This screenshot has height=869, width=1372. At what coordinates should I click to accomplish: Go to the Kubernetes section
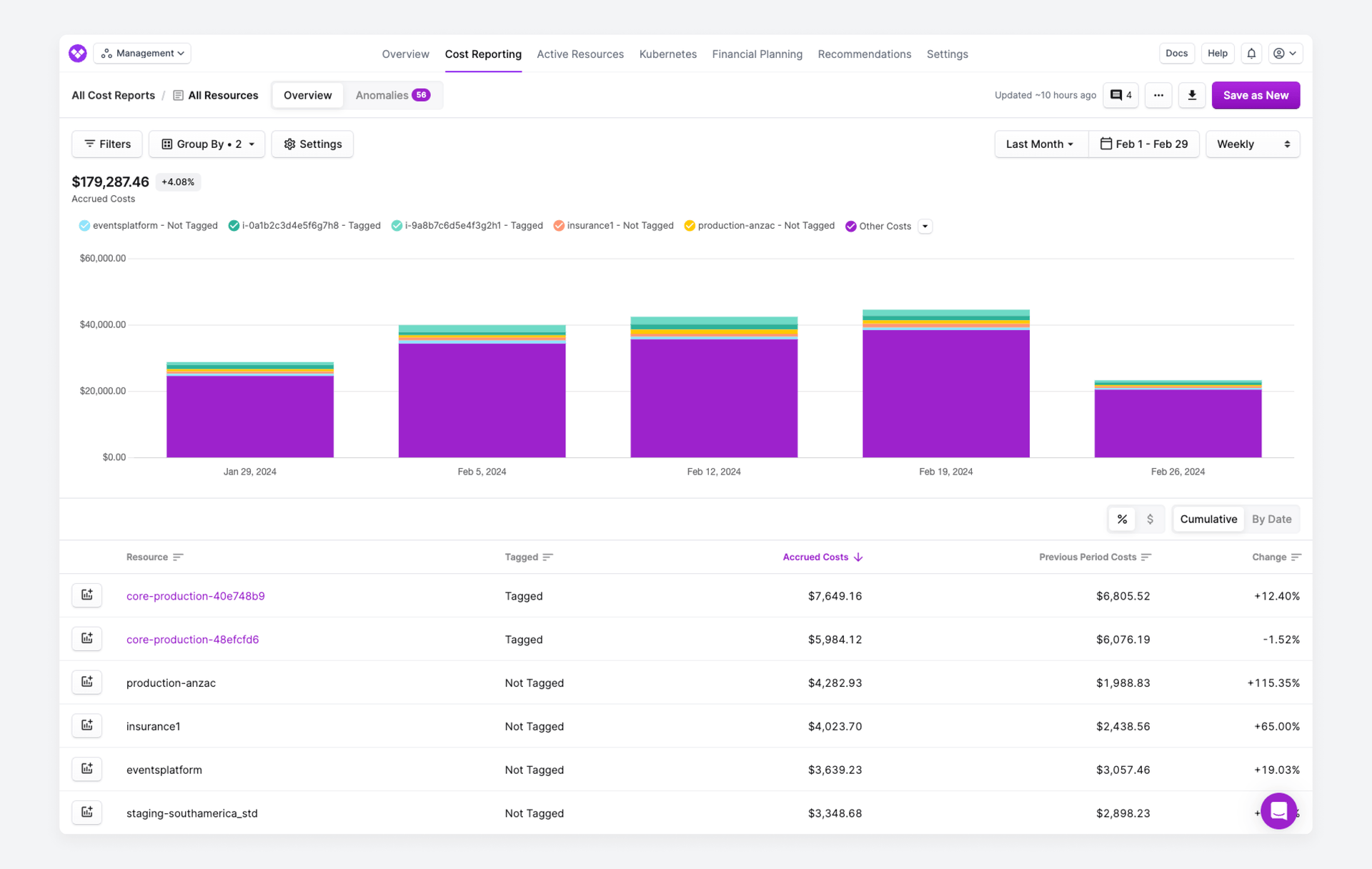(667, 54)
